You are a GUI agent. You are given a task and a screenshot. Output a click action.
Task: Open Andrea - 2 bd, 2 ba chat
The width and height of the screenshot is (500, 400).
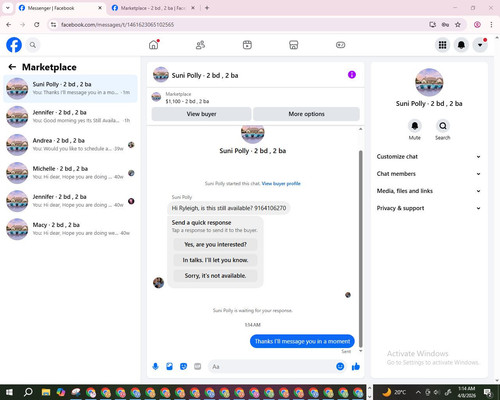(70, 145)
